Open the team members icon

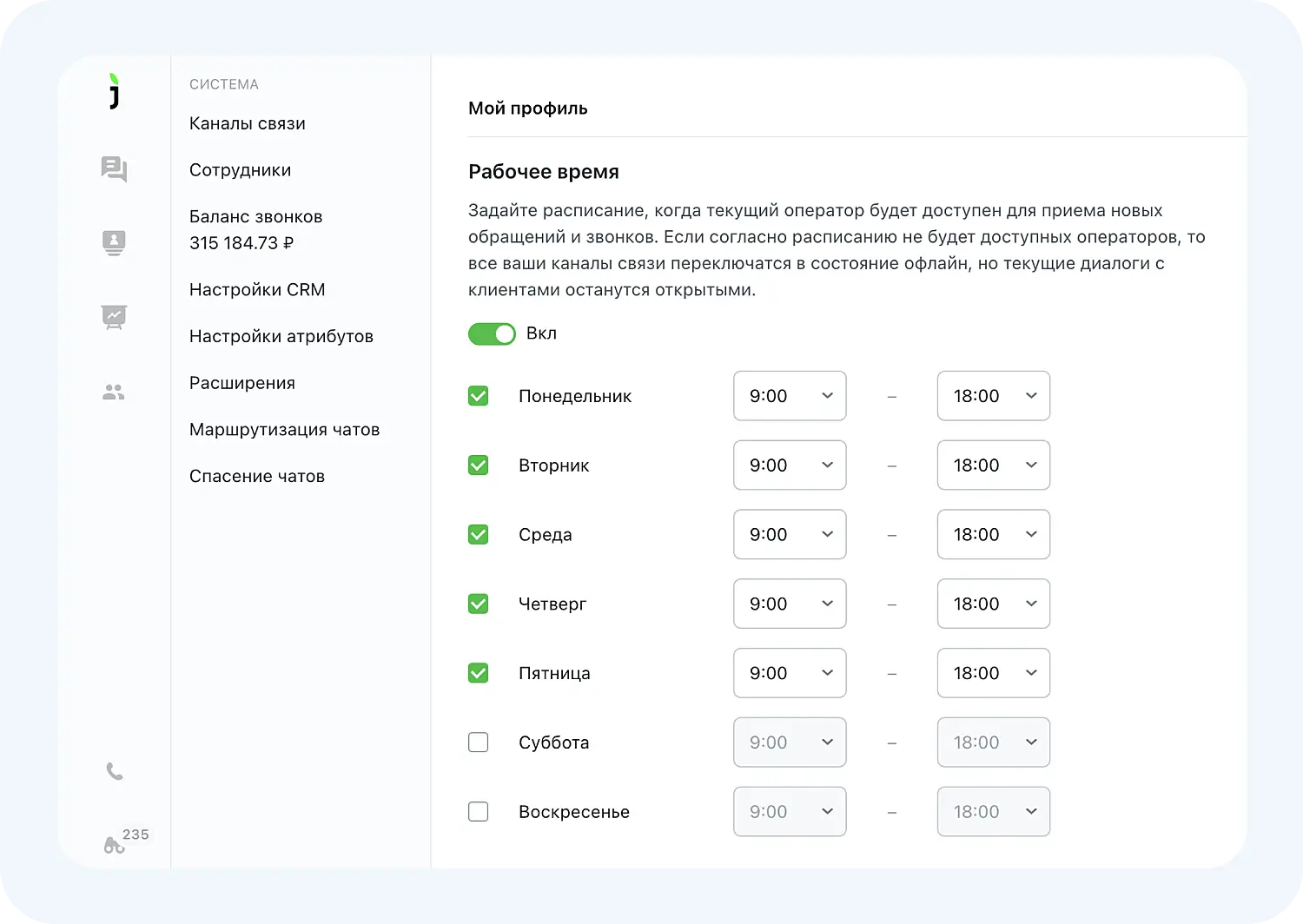tap(114, 393)
